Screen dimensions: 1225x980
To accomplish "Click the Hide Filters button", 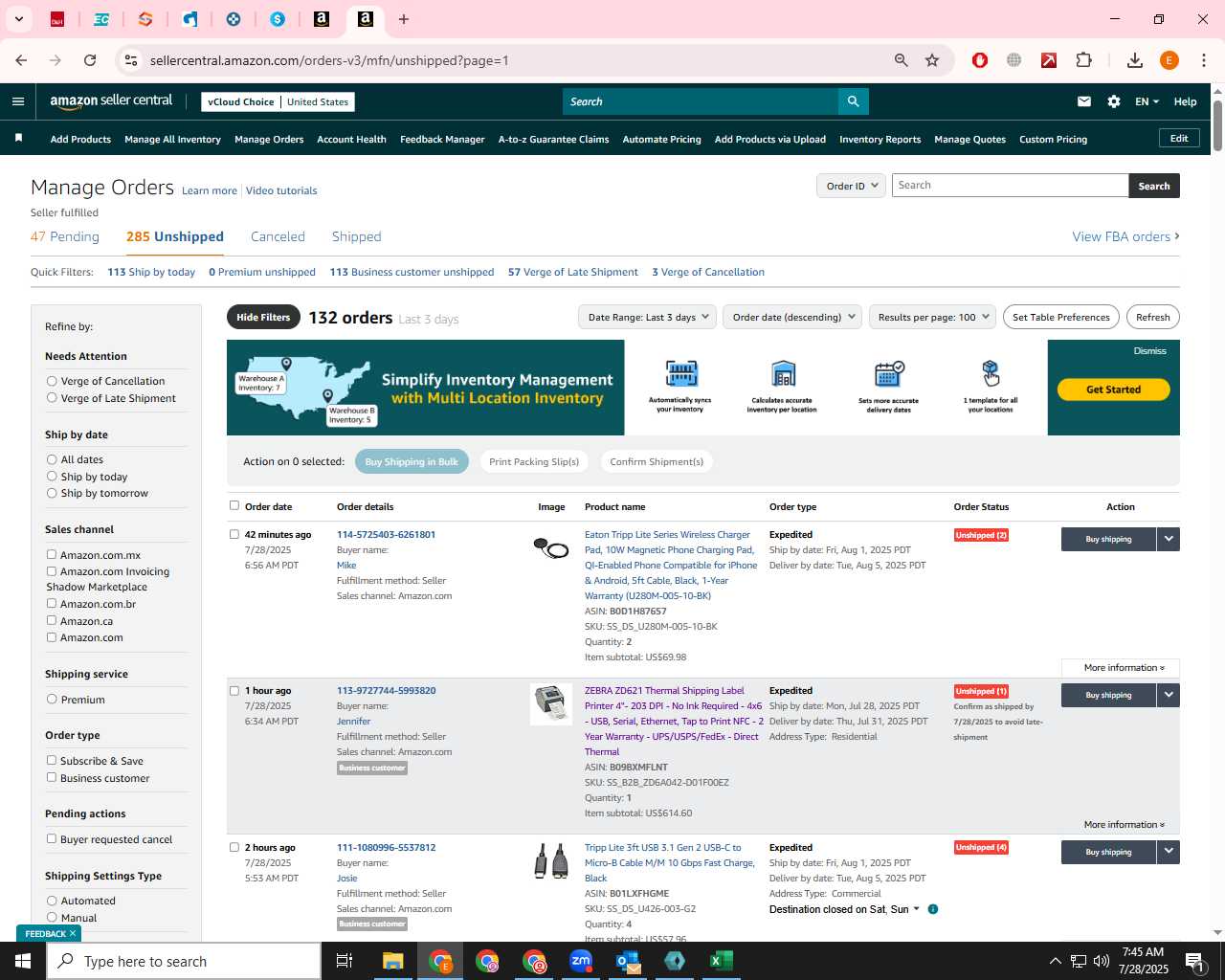I will [263, 317].
